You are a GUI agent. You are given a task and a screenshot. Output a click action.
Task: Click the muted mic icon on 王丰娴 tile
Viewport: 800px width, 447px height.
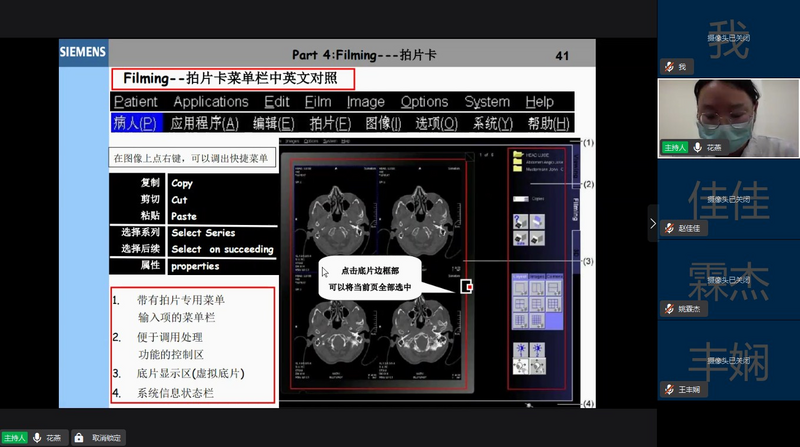point(669,389)
